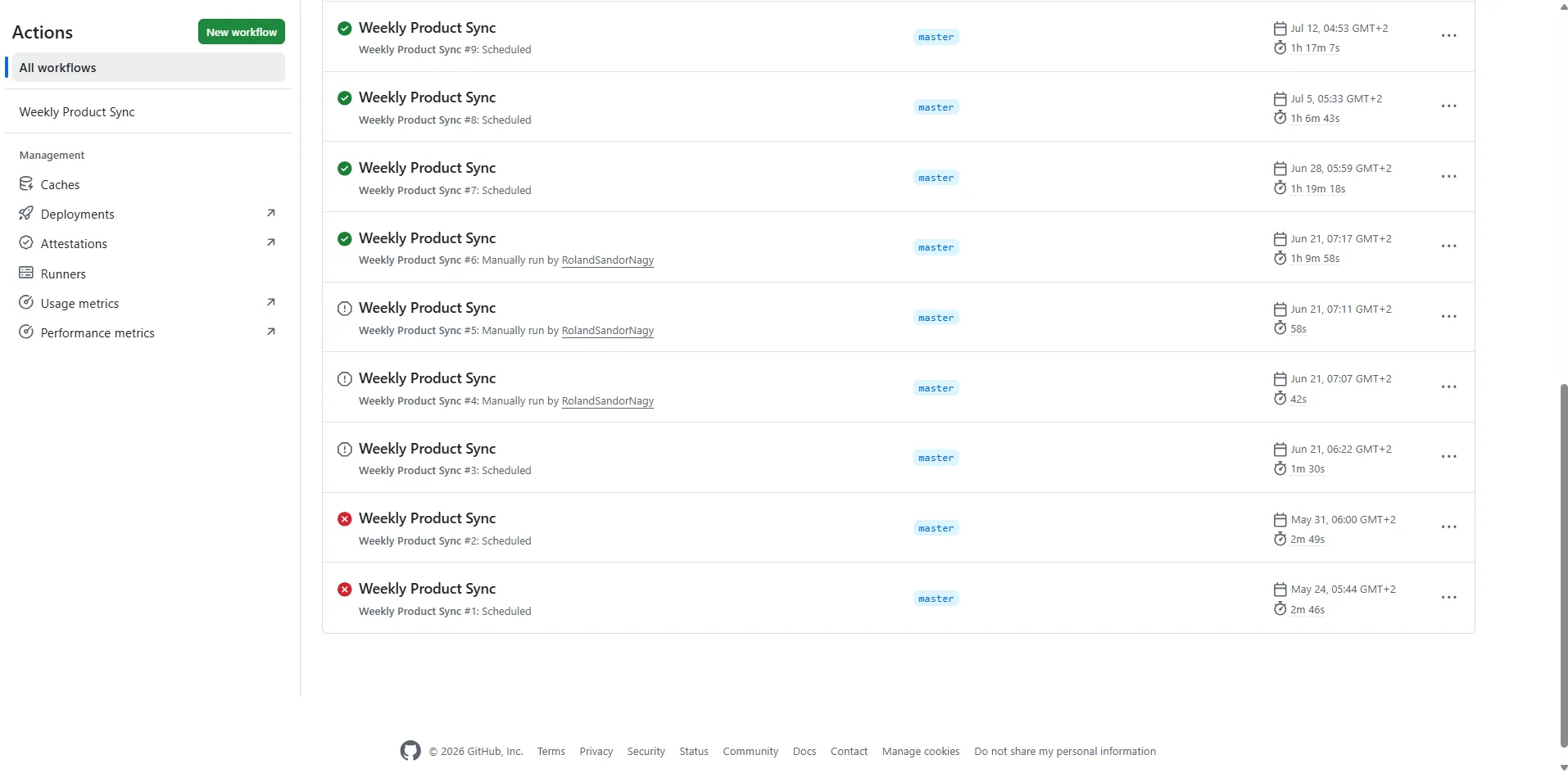Screen dimensions: 1568x773
Task: Click the master branch label on run #5
Action: coord(936,318)
